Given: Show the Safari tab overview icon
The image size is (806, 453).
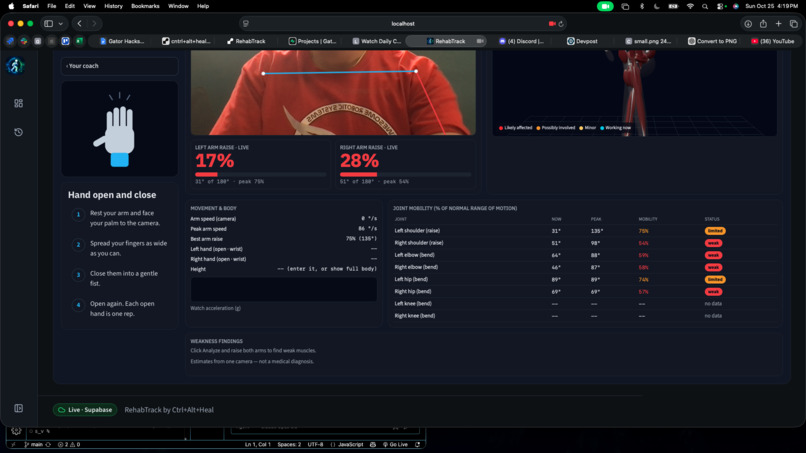Looking at the screenshot, I should [794, 24].
